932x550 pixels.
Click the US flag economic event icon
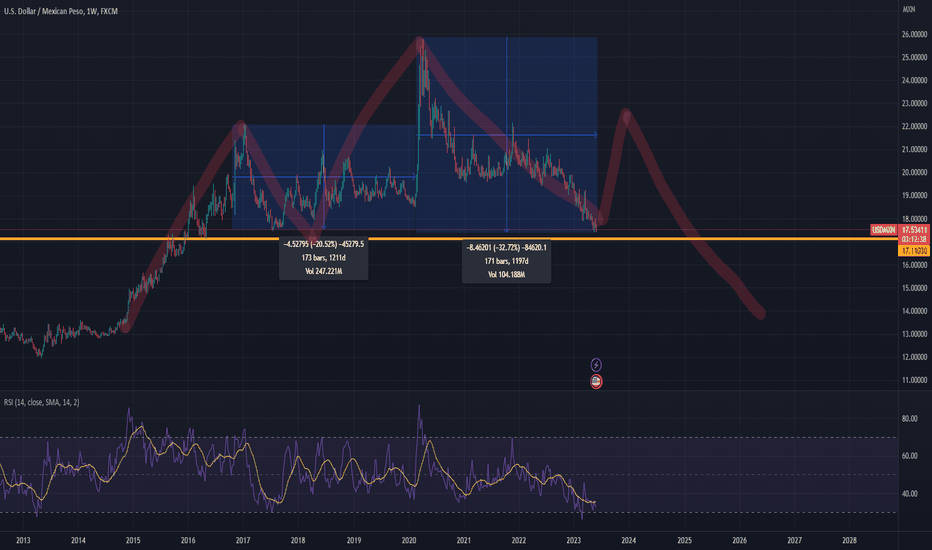pos(596,382)
